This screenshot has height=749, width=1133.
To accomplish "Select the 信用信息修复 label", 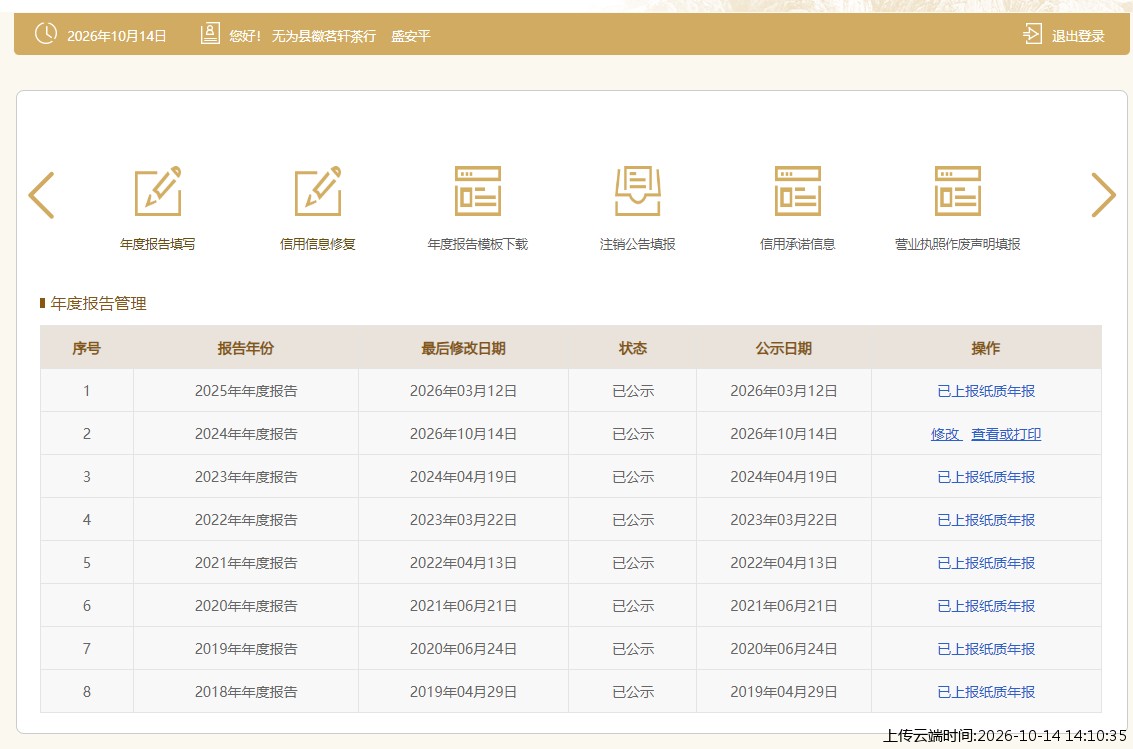I will pos(318,244).
